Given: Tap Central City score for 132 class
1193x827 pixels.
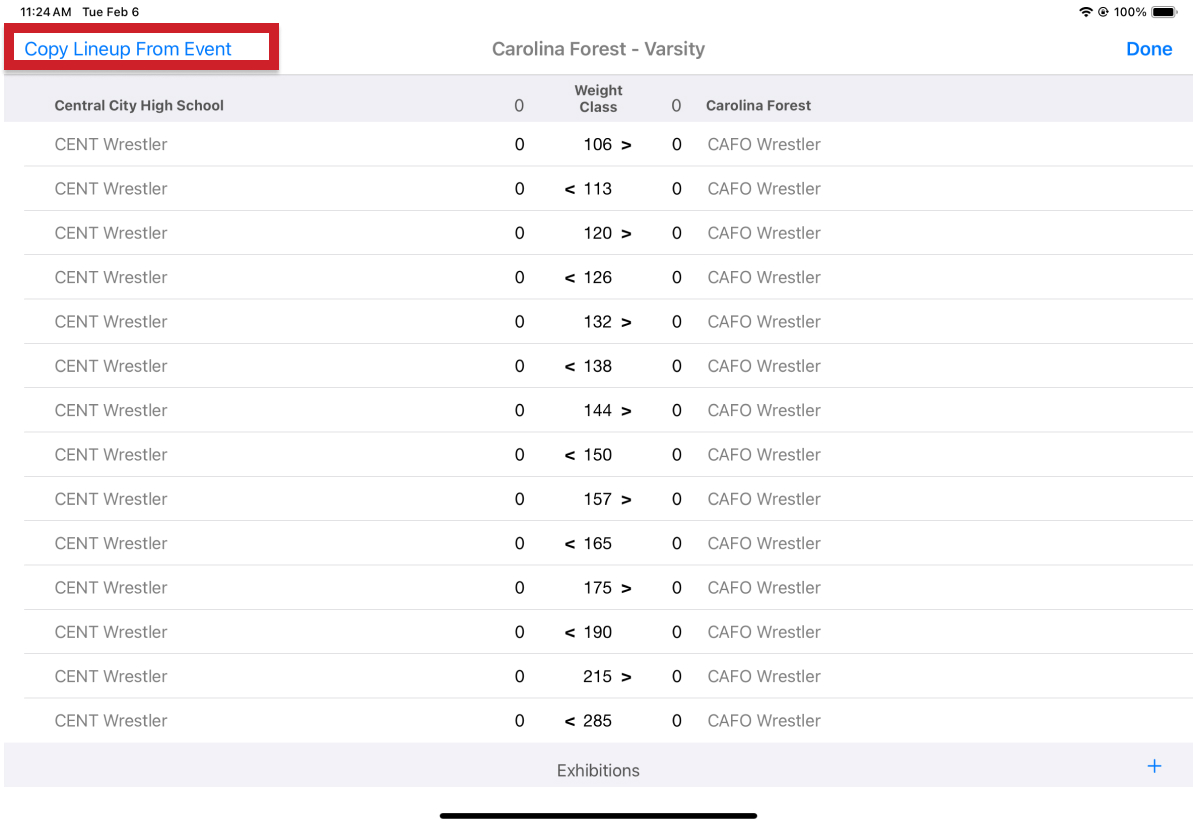Looking at the screenshot, I should point(519,322).
